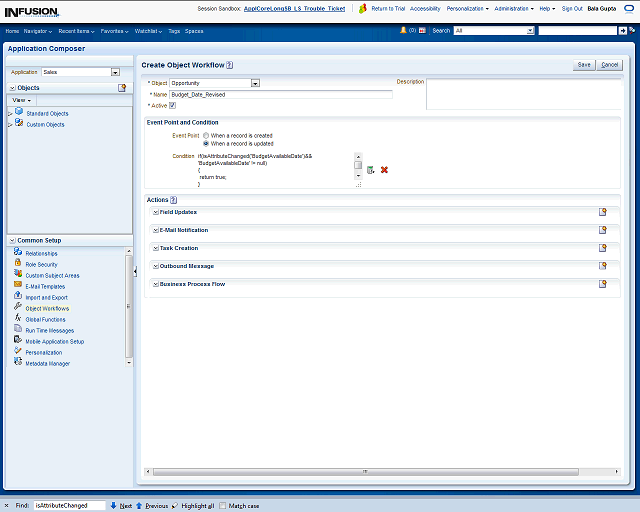
Task: Toggle the Active checkbox
Action: 173,105
